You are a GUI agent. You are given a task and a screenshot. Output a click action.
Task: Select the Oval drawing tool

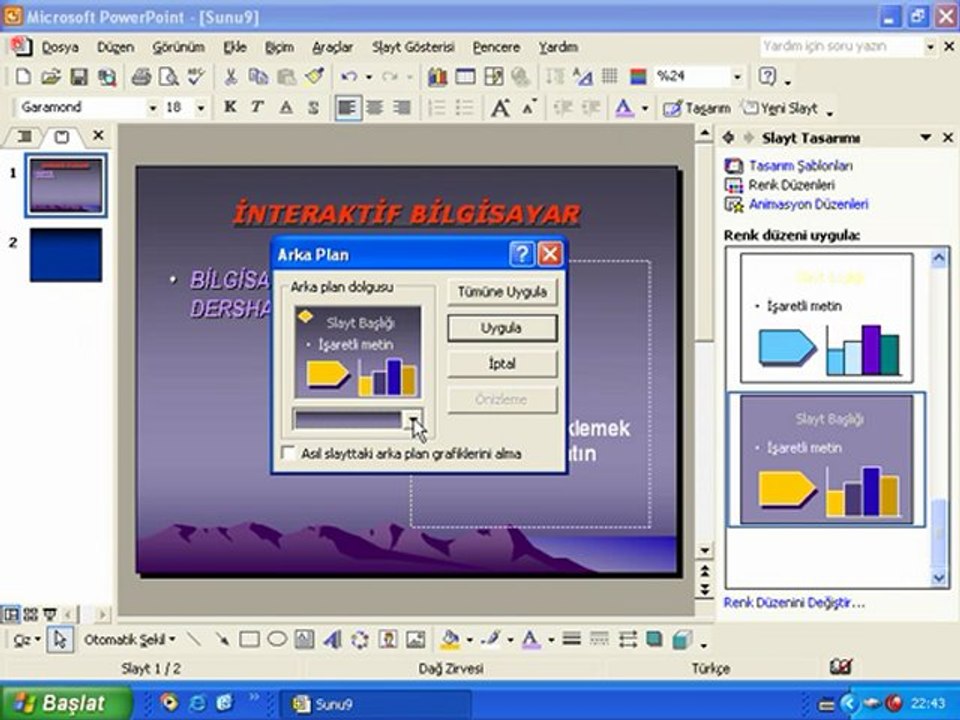[x=277, y=640]
